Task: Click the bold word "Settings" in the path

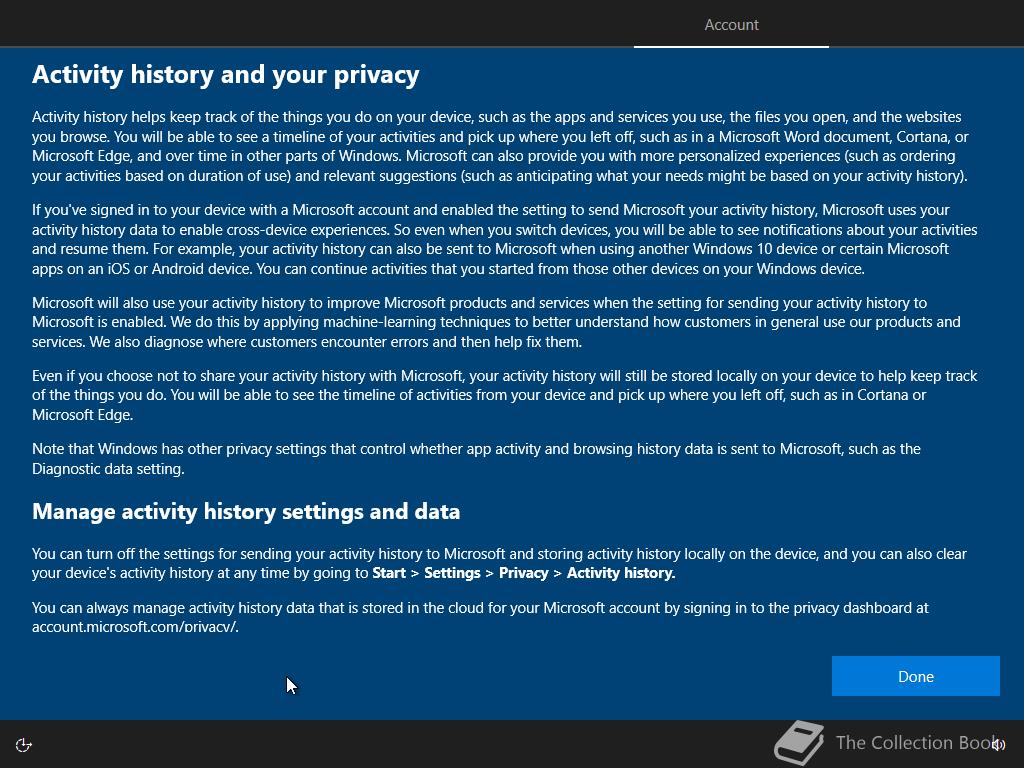Action: (452, 573)
